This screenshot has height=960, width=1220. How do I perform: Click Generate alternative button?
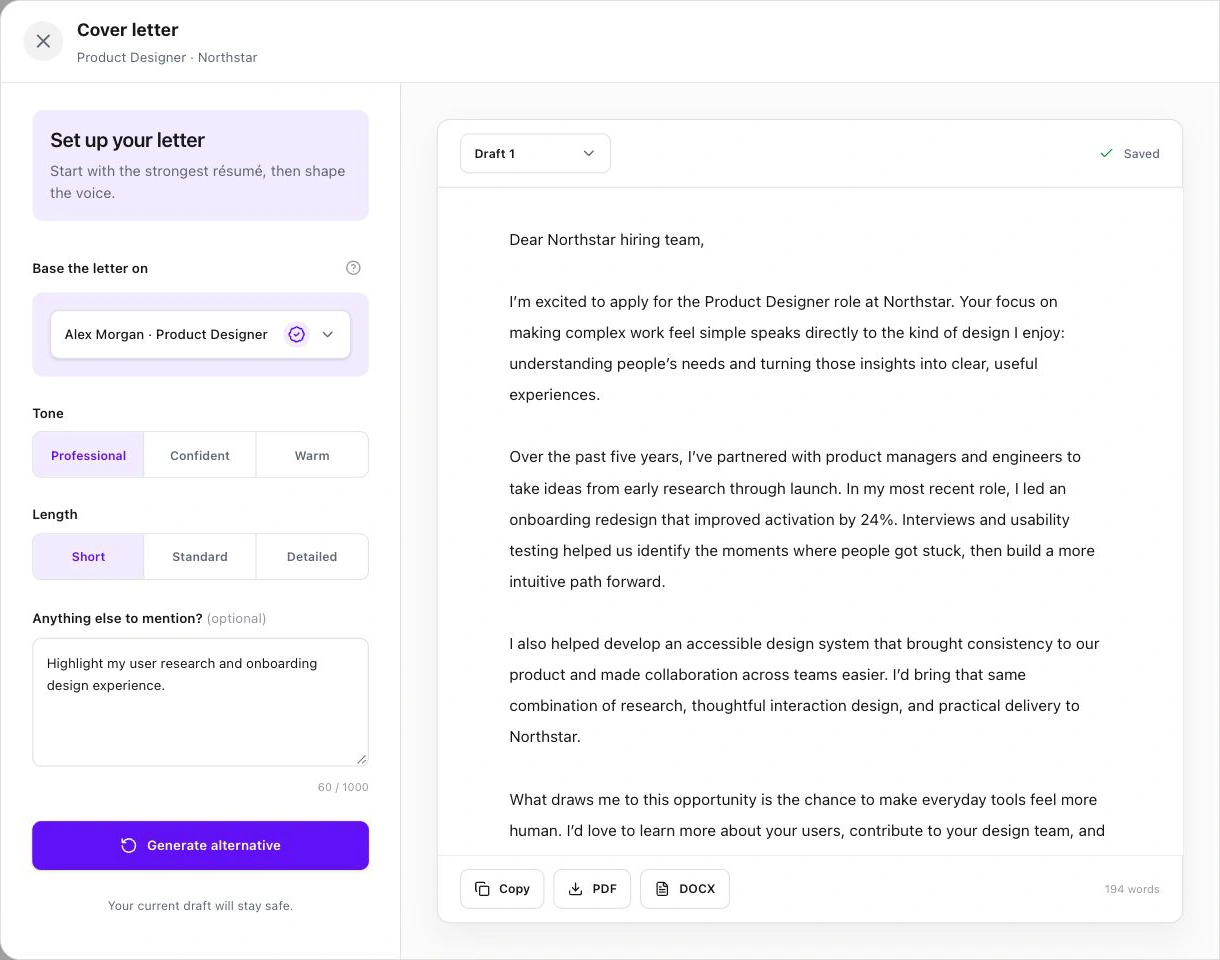pyautogui.click(x=200, y=846)
